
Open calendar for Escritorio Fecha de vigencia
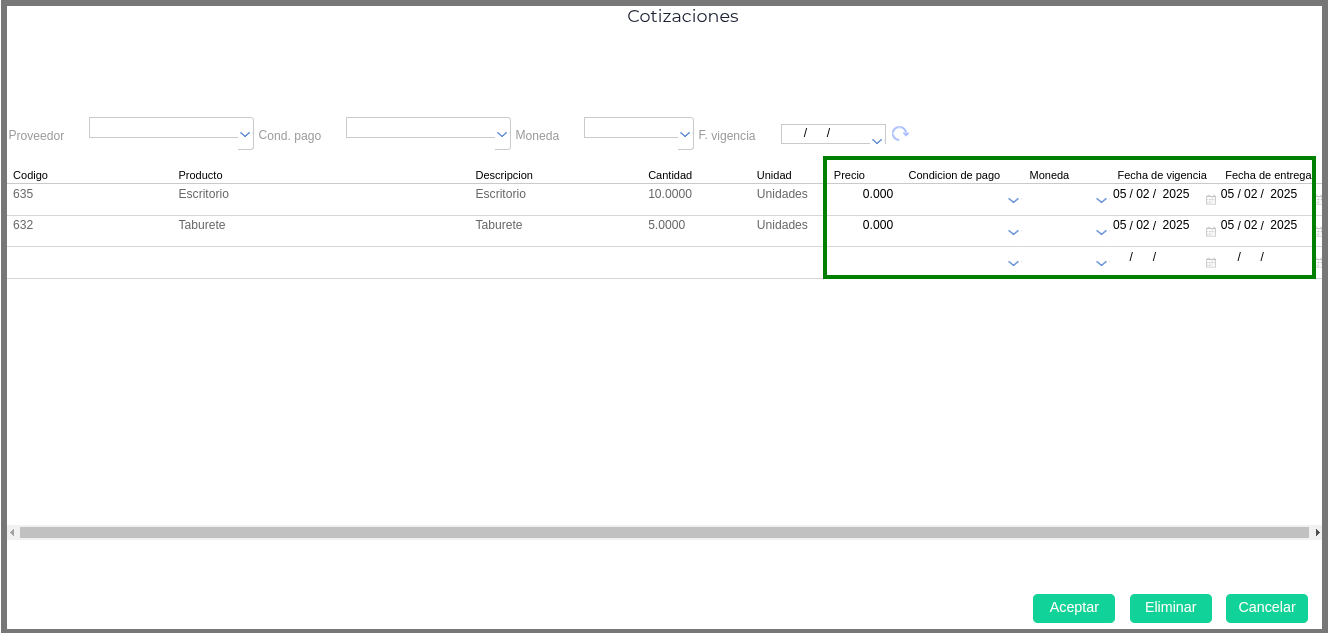click(1211, 200)
